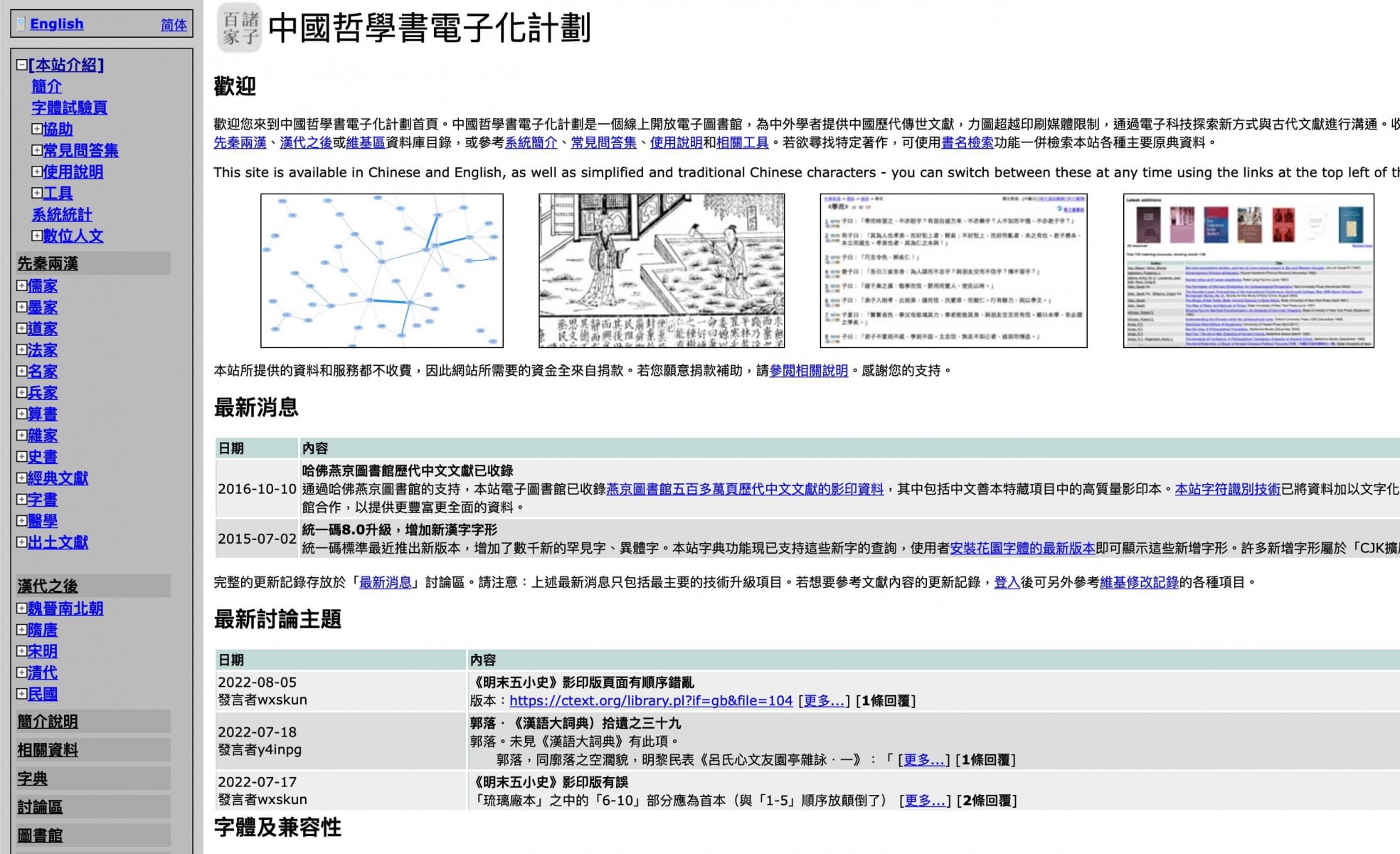Collapse the 本站介紹 tree section
This screenshot has height=854, width=1400.
pyautogui.click(x=21, y=65)
